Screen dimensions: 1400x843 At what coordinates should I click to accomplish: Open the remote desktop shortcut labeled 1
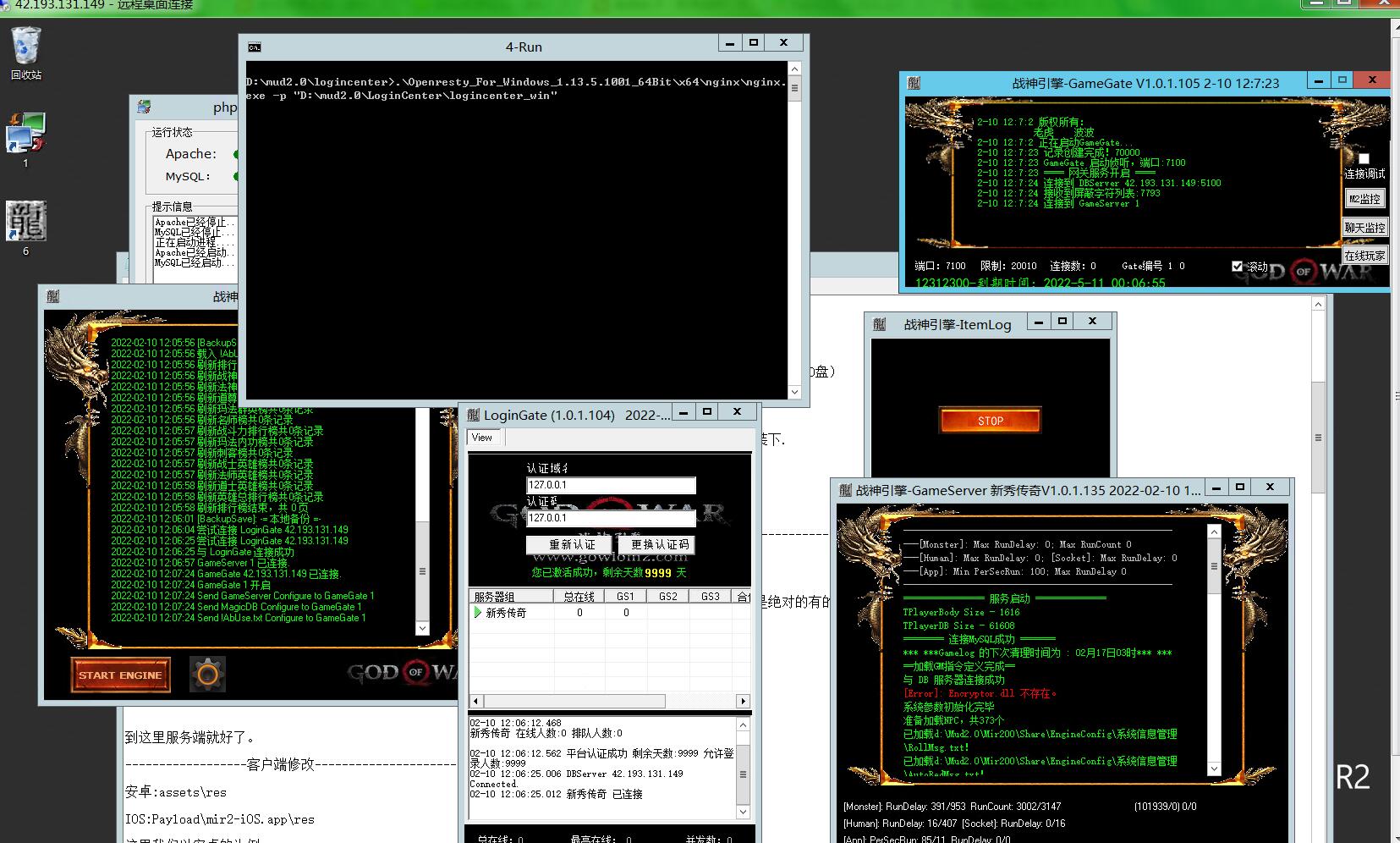point(25,134)
